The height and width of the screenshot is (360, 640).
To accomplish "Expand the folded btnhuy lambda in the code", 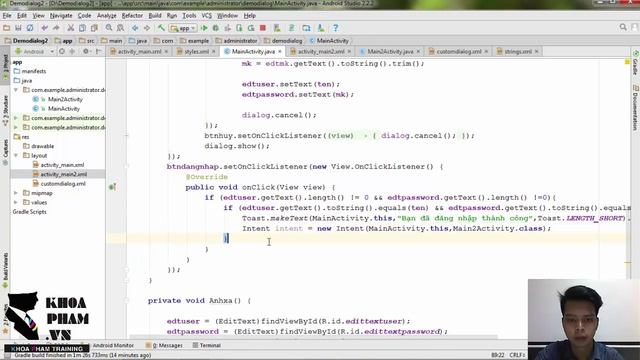I will pos(127,136).
